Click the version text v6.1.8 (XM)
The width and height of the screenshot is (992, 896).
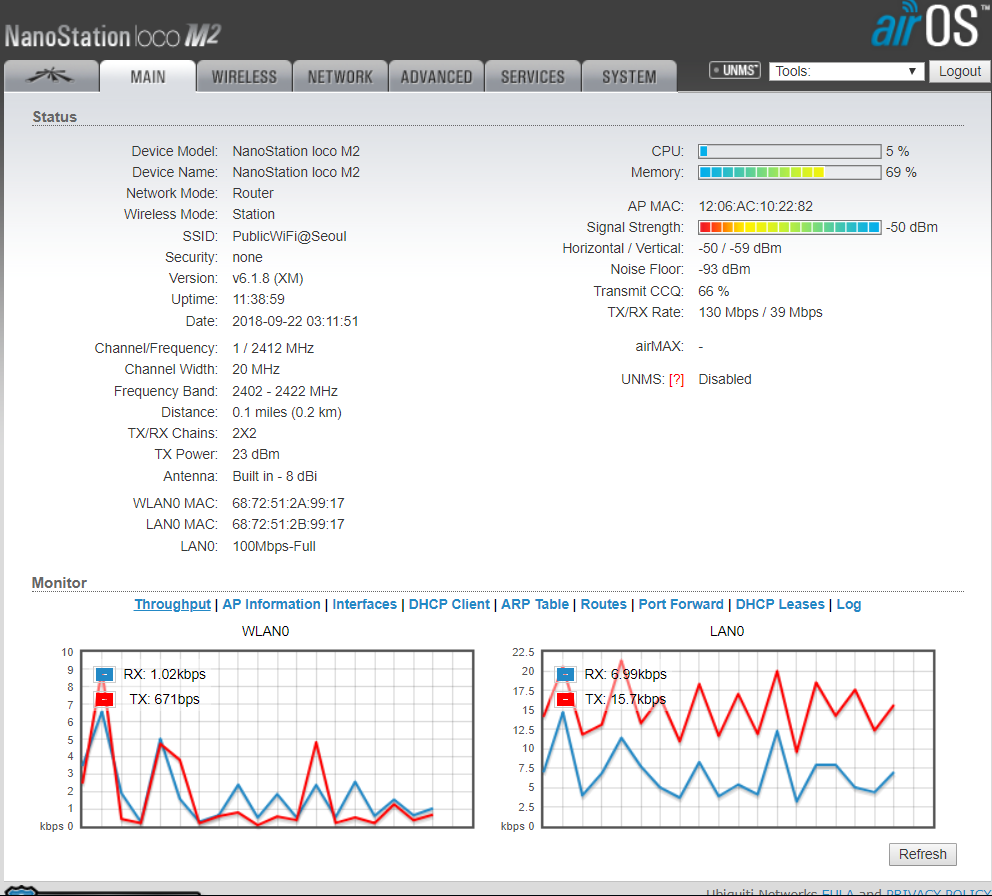pyautogui.click(x=268, y=278)
